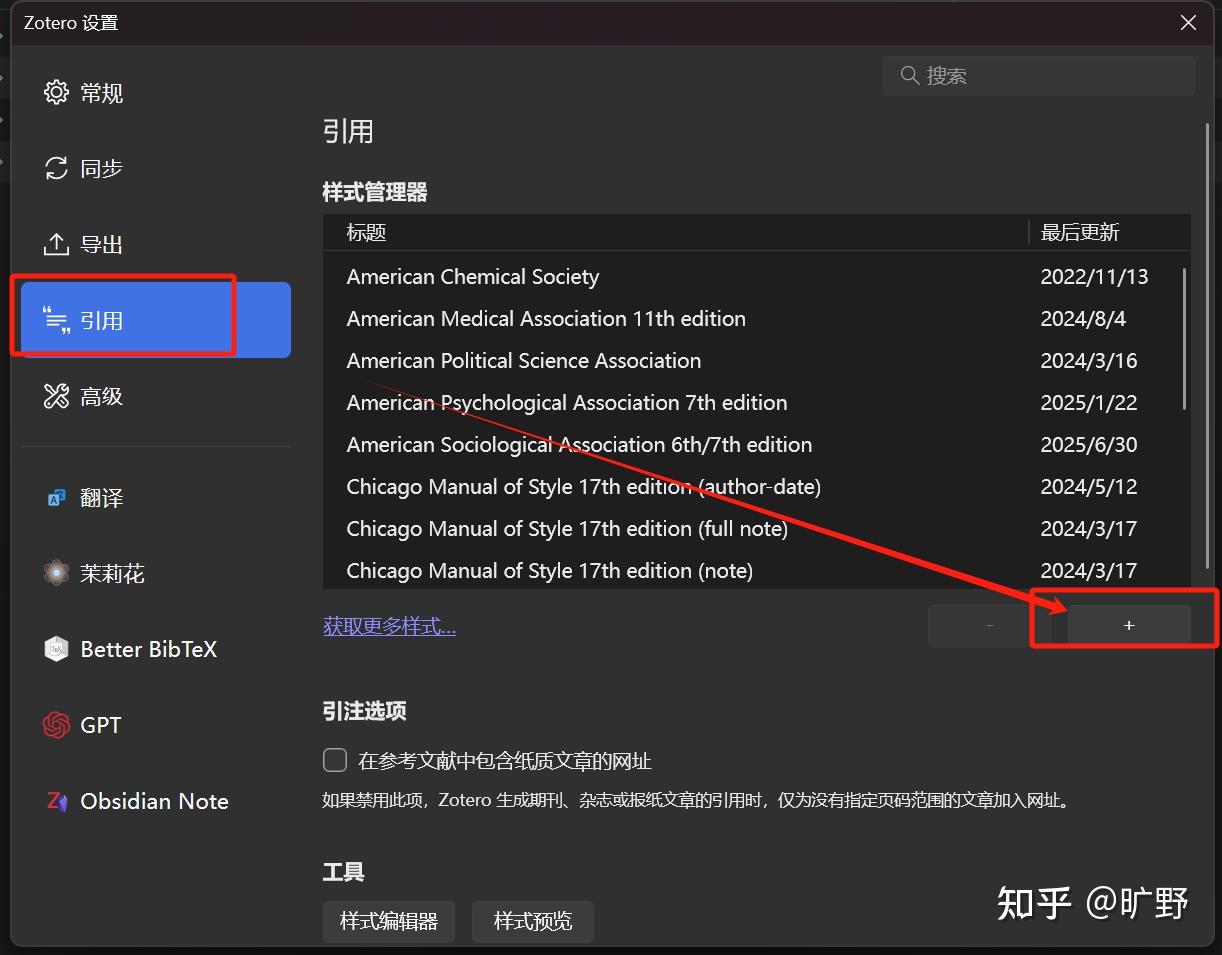This screenshot has height=955, width=1222.
Task: Open the 茉莉花 plugin settings icon
Action: (57, 572)
